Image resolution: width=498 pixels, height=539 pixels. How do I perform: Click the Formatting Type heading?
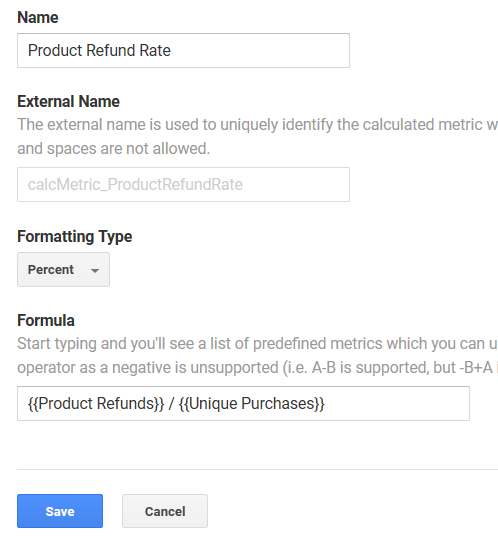75,236
